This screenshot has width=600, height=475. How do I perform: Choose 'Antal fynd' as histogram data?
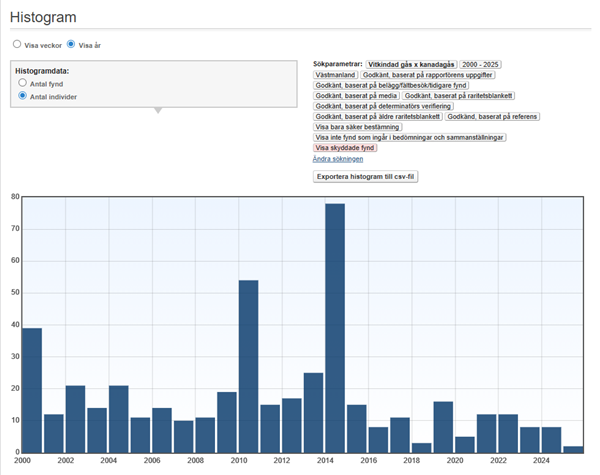[23, 84]
